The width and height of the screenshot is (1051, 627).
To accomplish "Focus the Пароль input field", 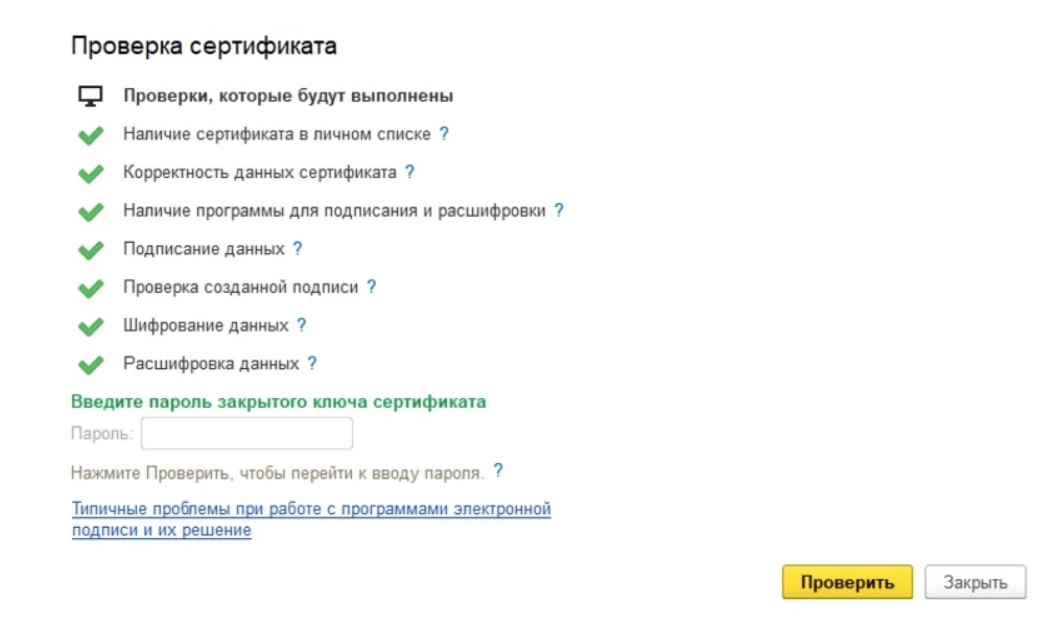I will 246,434.
